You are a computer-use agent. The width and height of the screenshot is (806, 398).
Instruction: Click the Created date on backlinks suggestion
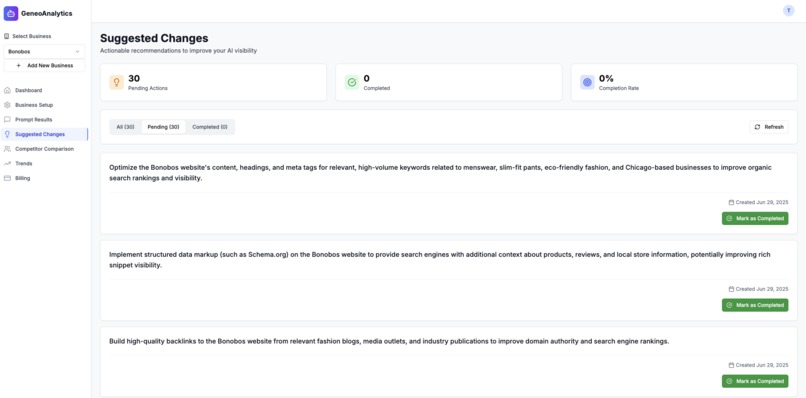[x=758, y=365]
